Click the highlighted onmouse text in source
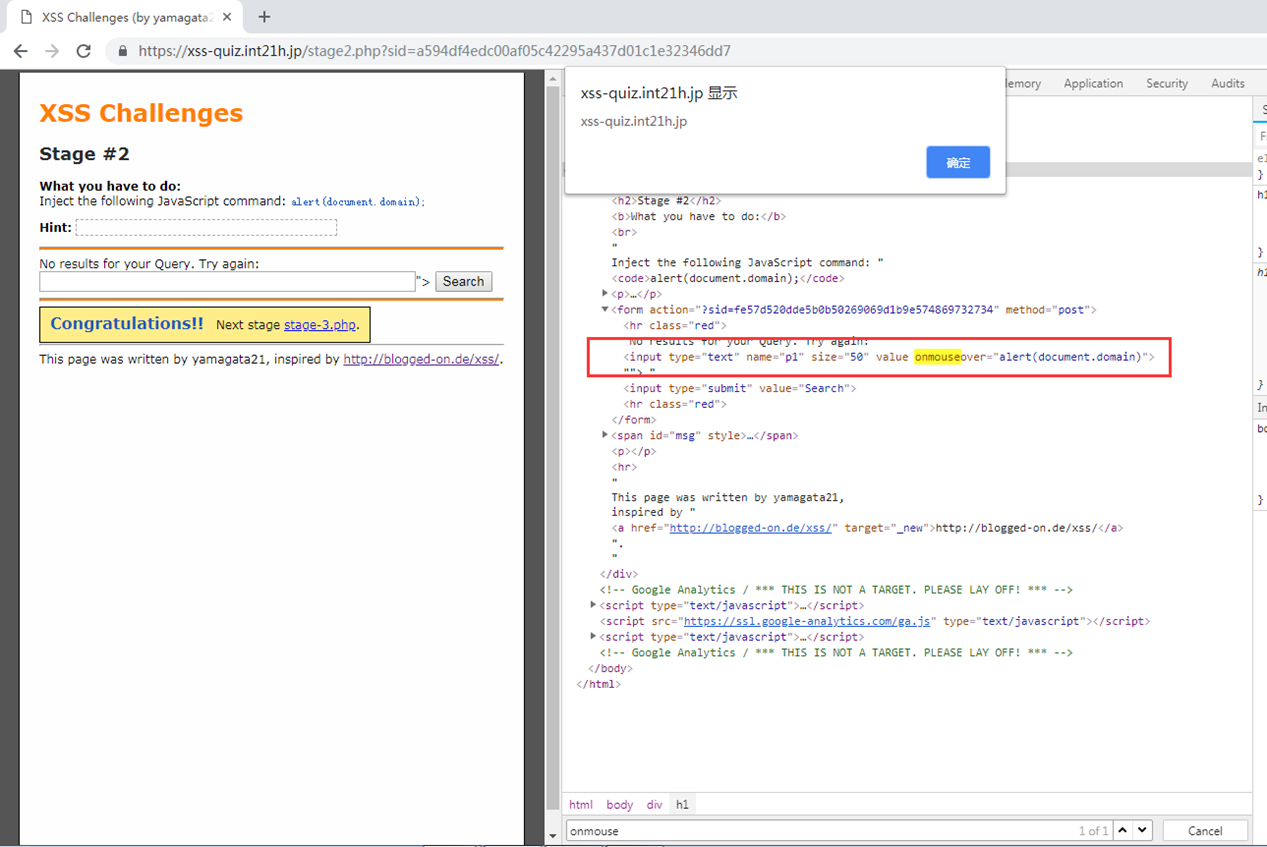 (x=937, y=357)
